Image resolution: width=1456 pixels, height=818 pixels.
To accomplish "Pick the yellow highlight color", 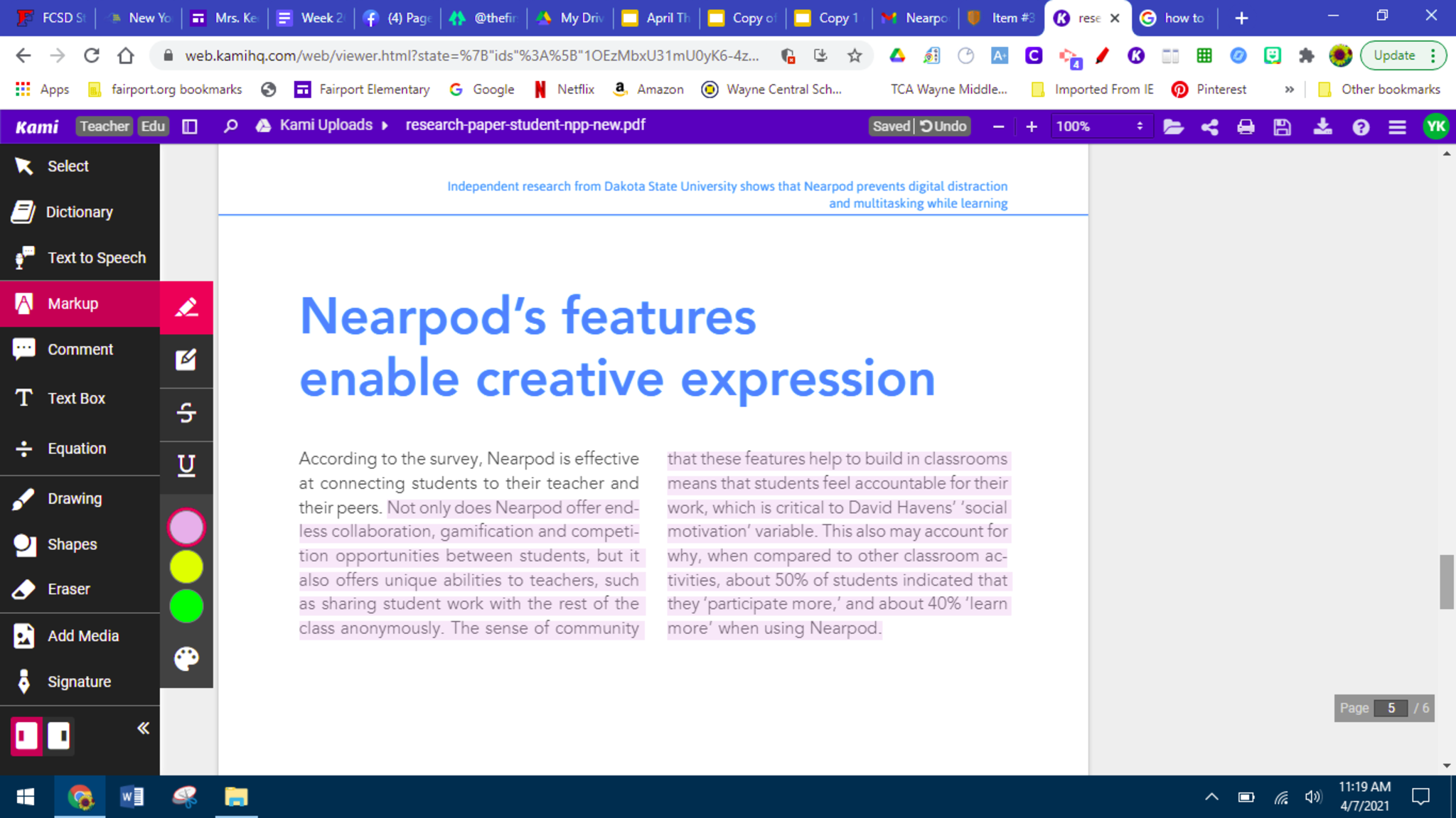I will [x=186, y=567].
